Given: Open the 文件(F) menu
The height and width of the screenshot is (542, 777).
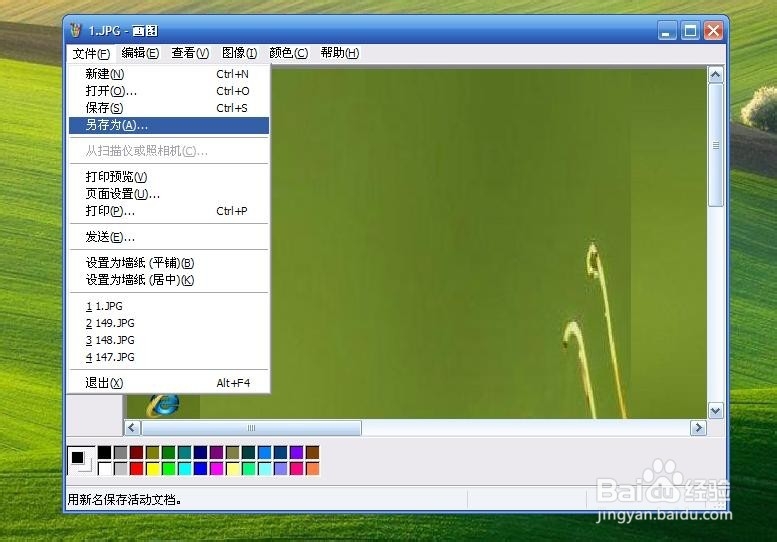Looking at the screenshot, I should [91, 53].
